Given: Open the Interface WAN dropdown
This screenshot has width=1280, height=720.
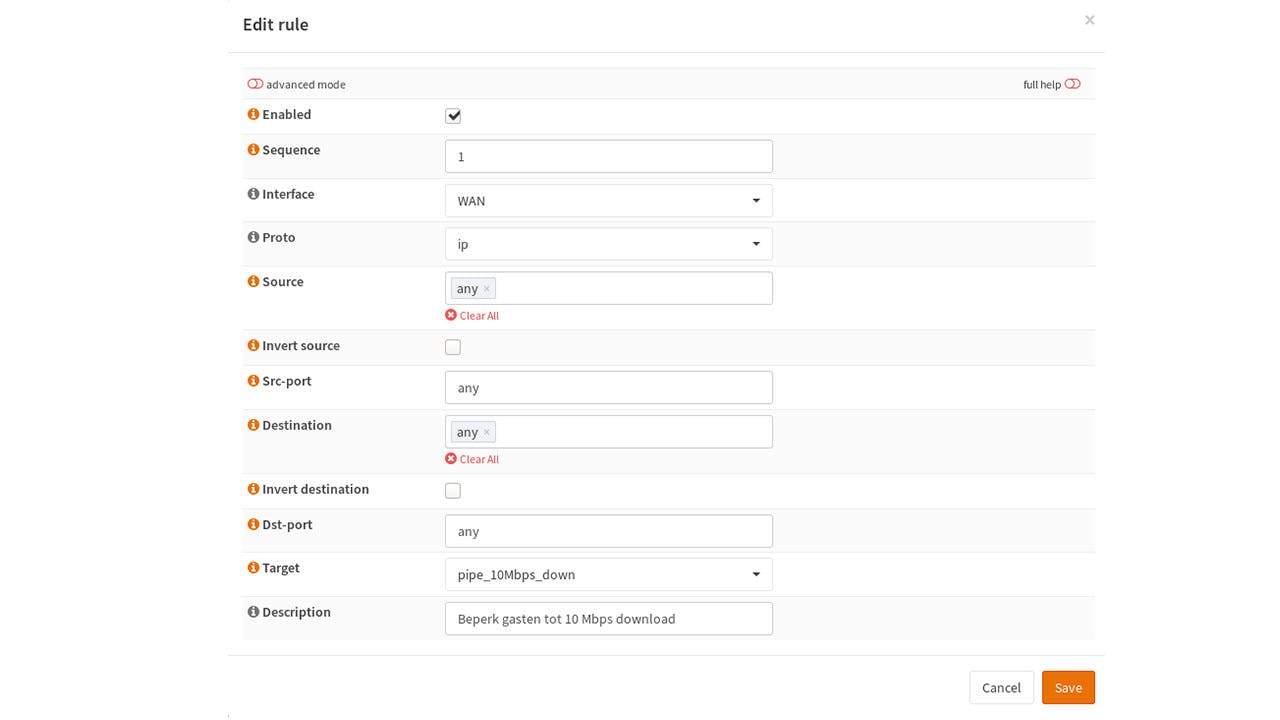Looking at the screenshot, I should (x=608, y=201).
